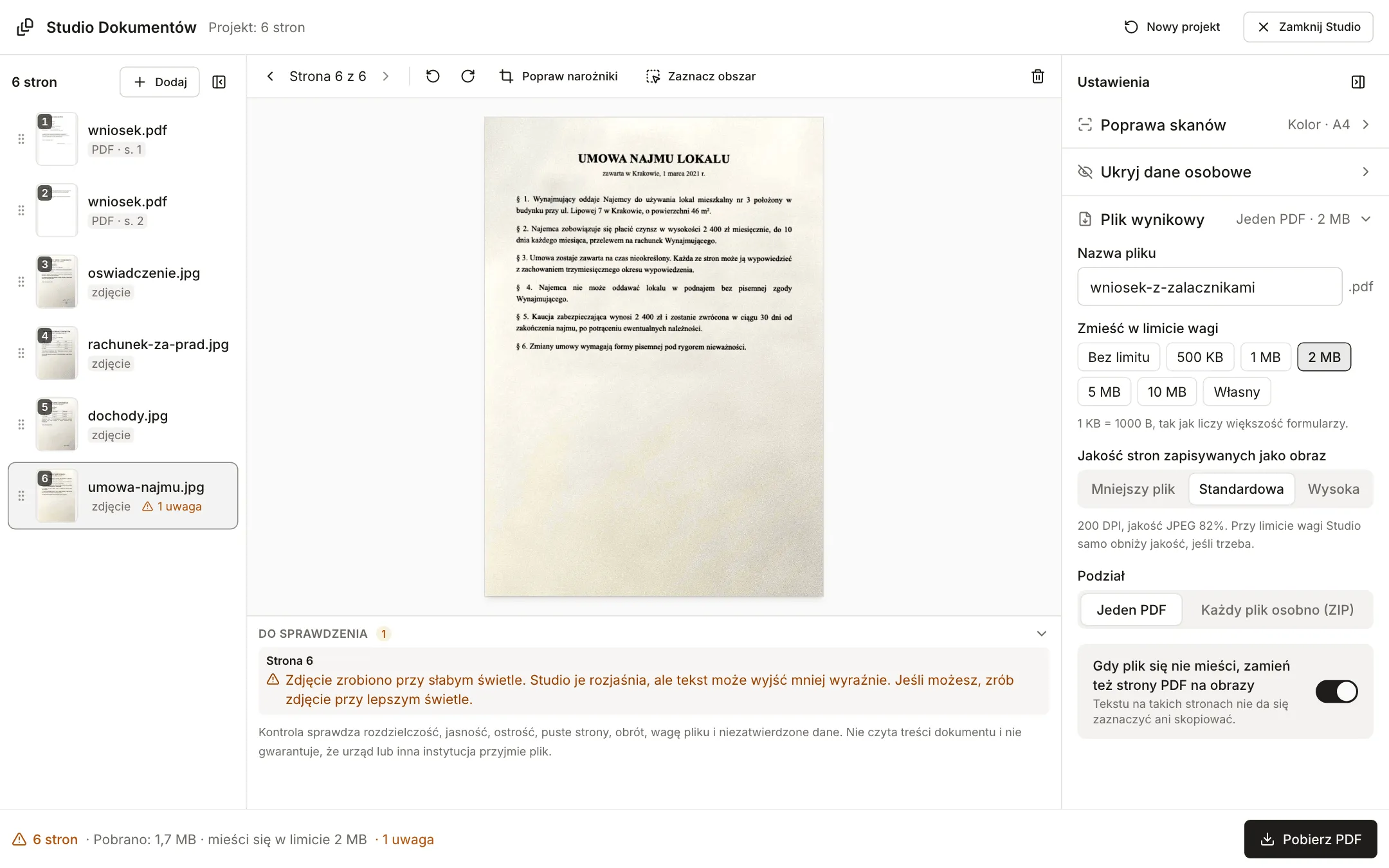This screenshot has width=1389, height=868.
Task: Click Zaznacz obszar tool
Action: (x=701, y=77)
